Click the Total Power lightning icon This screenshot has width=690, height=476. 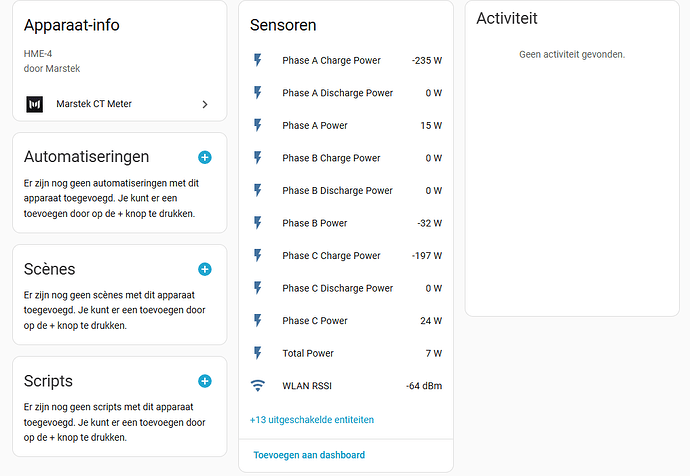click(257, 353)
